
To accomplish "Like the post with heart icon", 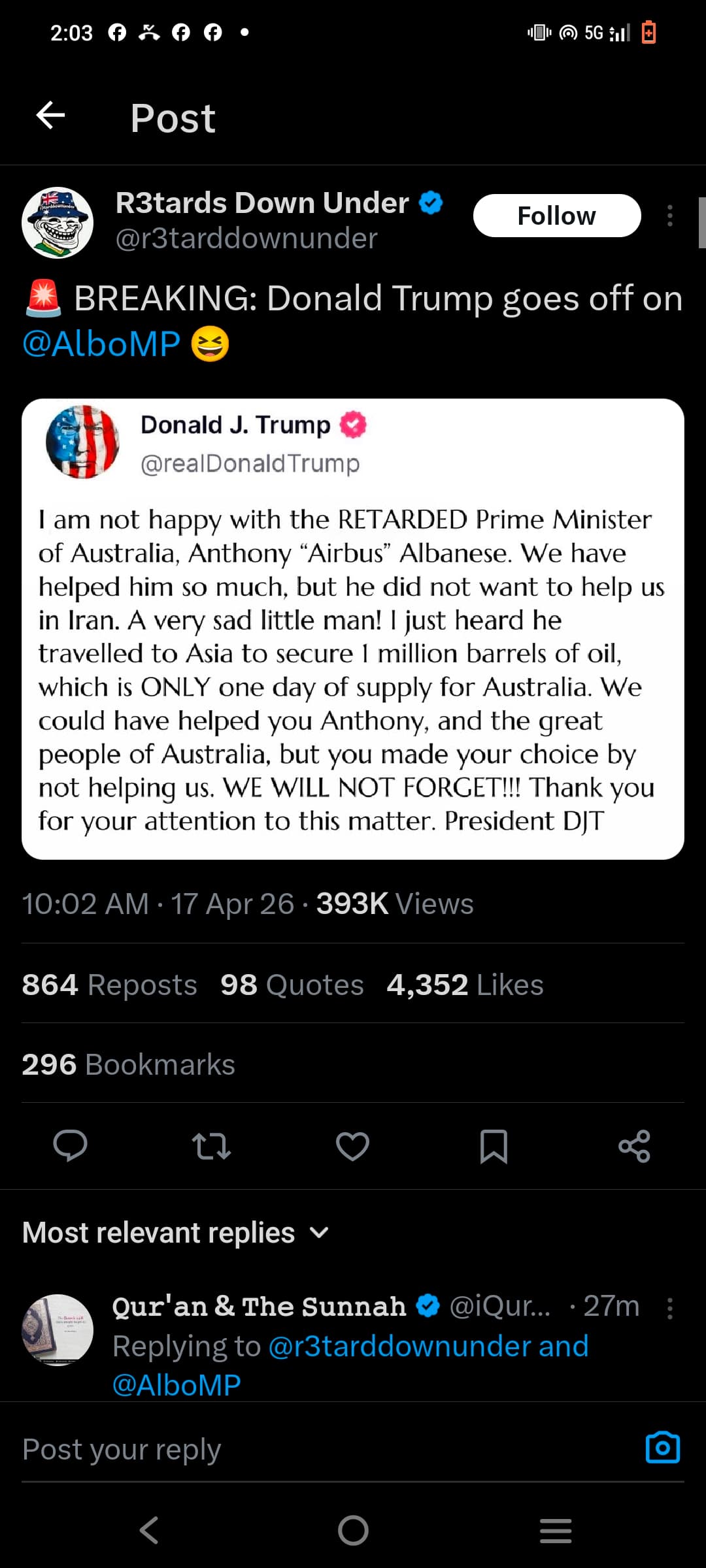I will 352,1146.
